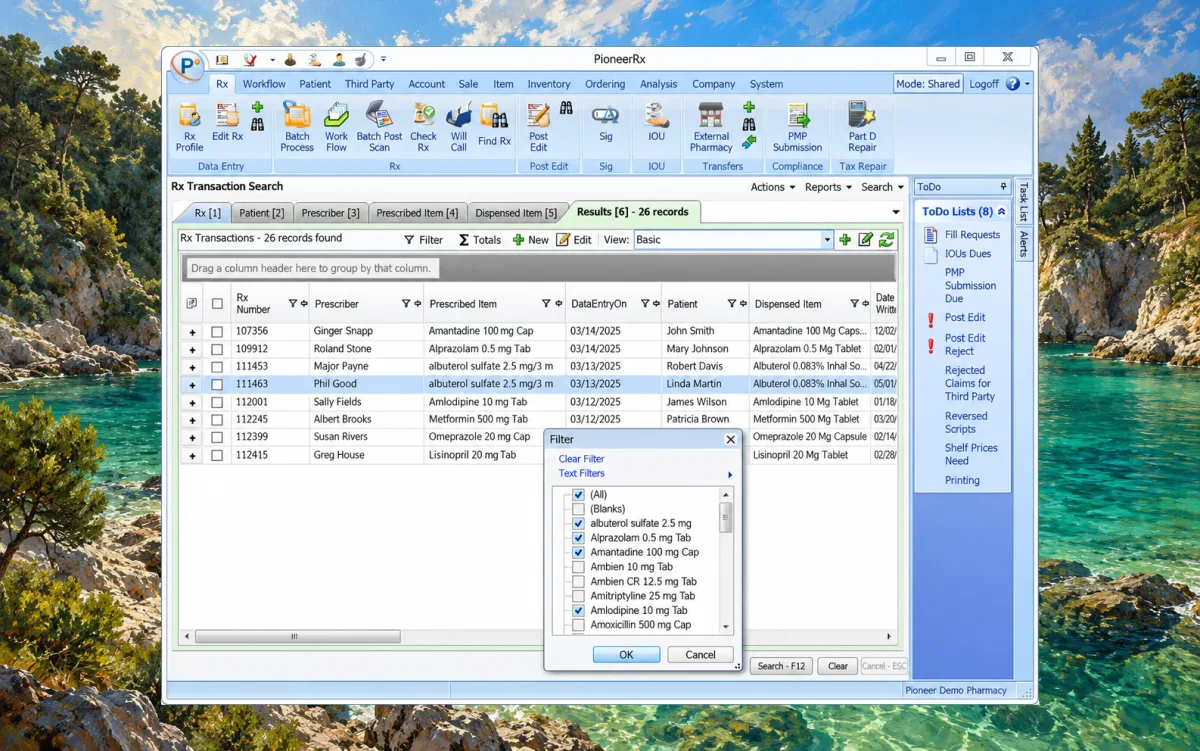
Task: Open Post Edit Reject in ToDo list
Action: pyautogui.click(x=965, y=345)
